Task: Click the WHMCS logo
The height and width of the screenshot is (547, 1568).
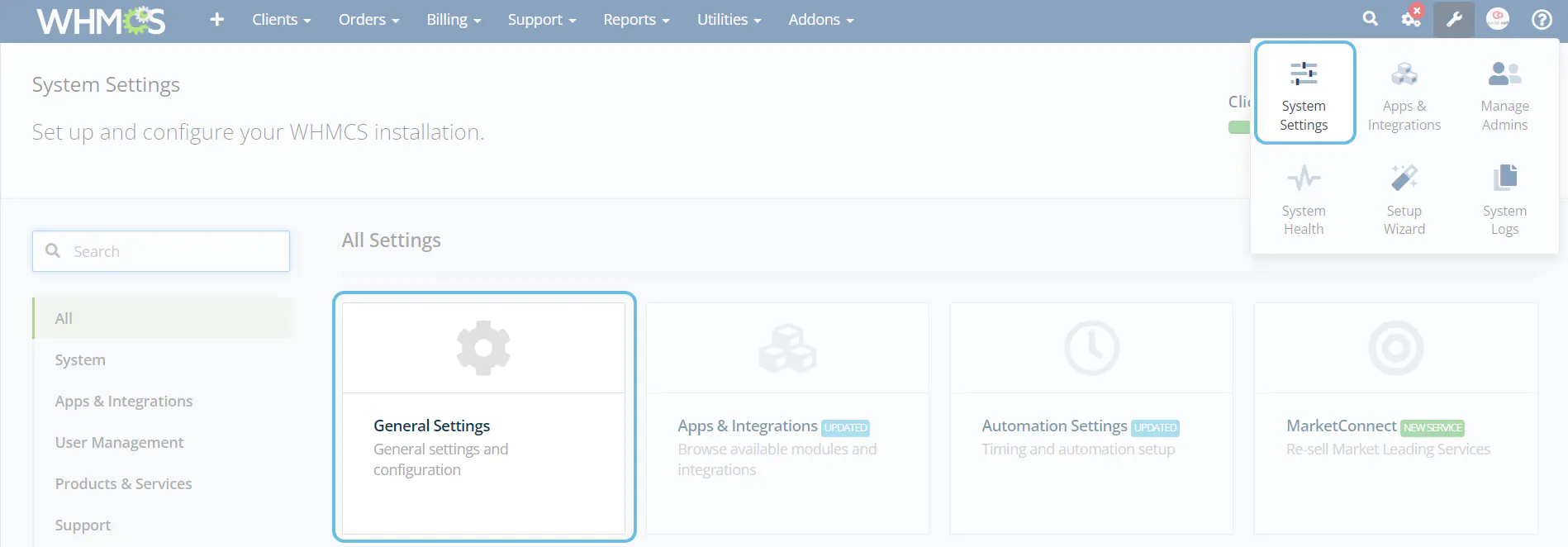Action: pos(101,21)
